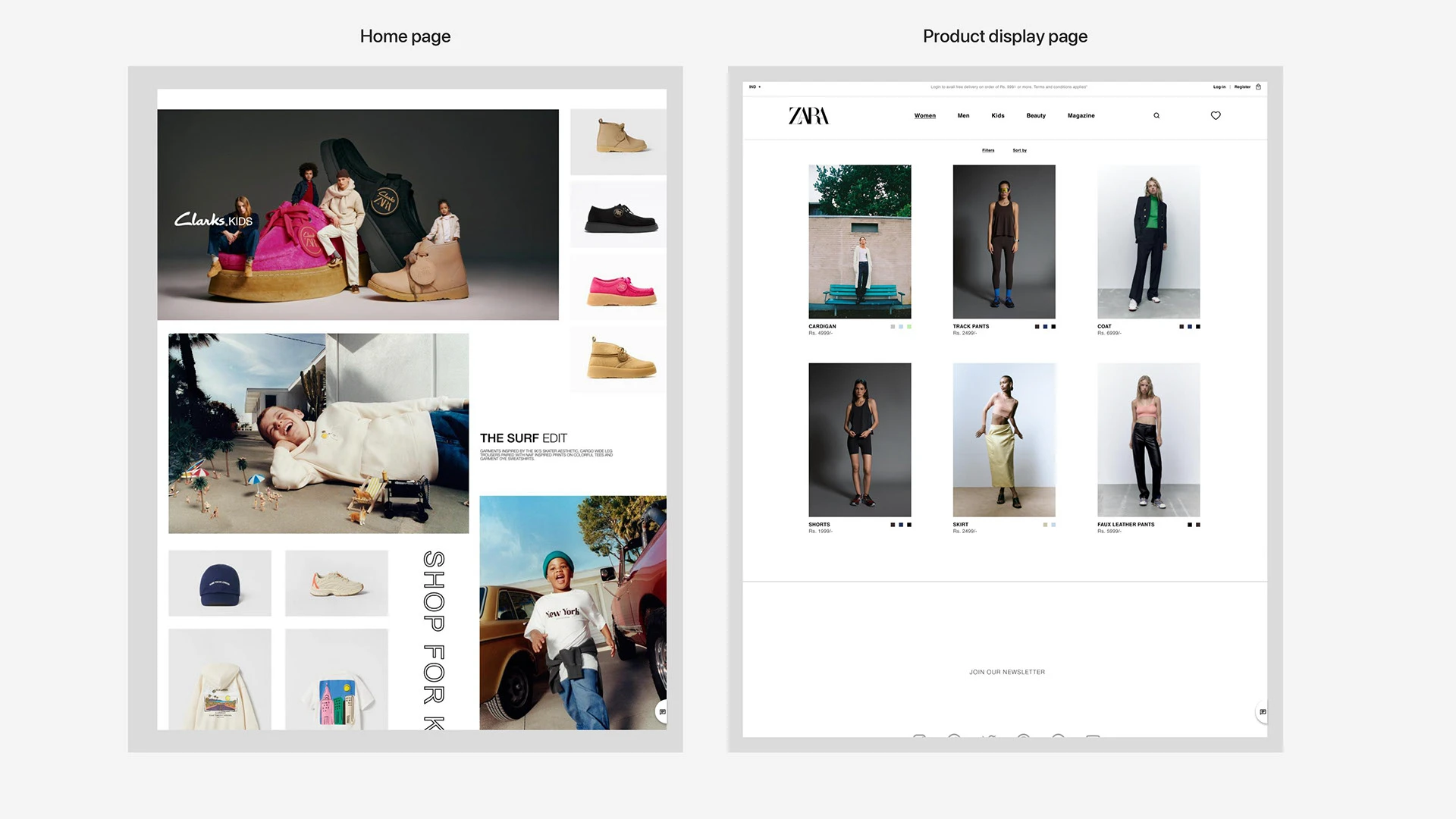This screenshot has width=1456, height=819.
Task: Click the ZARA logo on product page
Action: [x=808, y=115]
